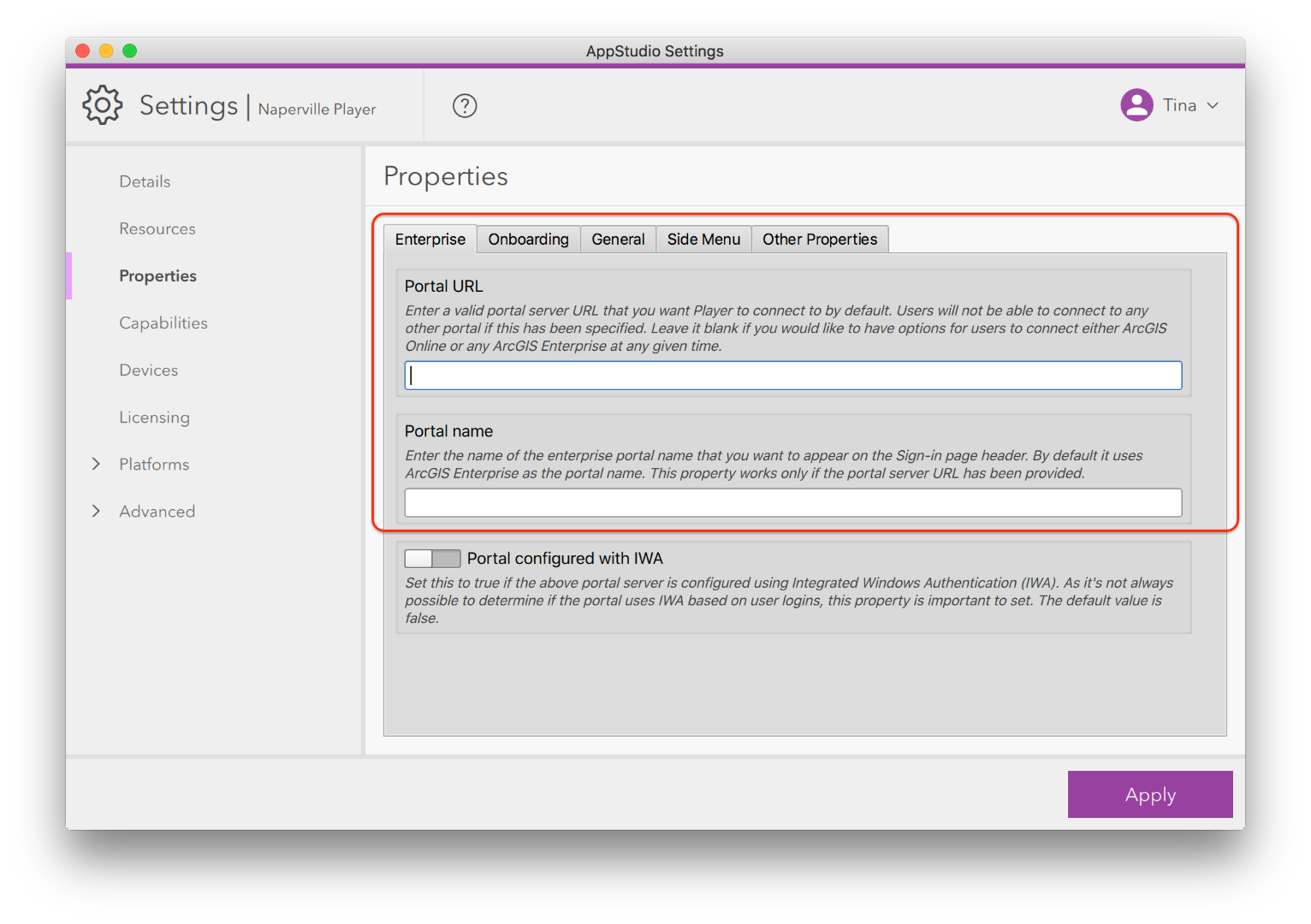This screenshot has width=1311, height=924.
Task: Open the Tina account dropdown arrow
Action: 1213,105
